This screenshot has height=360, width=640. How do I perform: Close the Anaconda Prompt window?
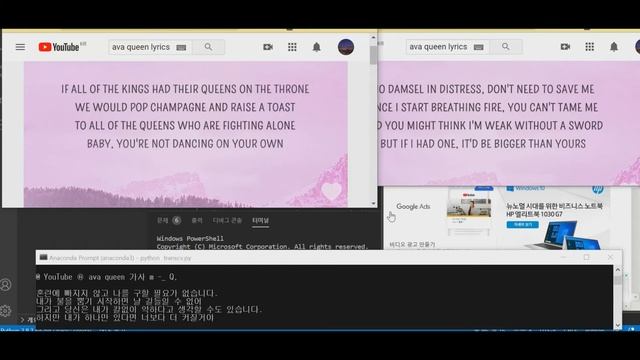click(610, 258)
